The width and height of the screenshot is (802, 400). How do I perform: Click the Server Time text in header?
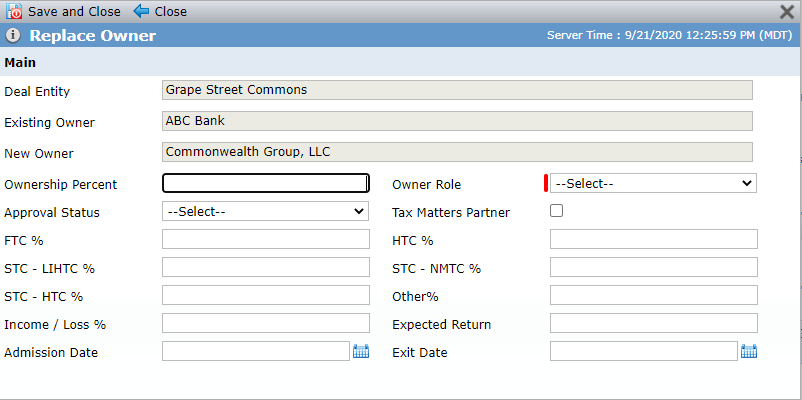click(x=670, y=35)
